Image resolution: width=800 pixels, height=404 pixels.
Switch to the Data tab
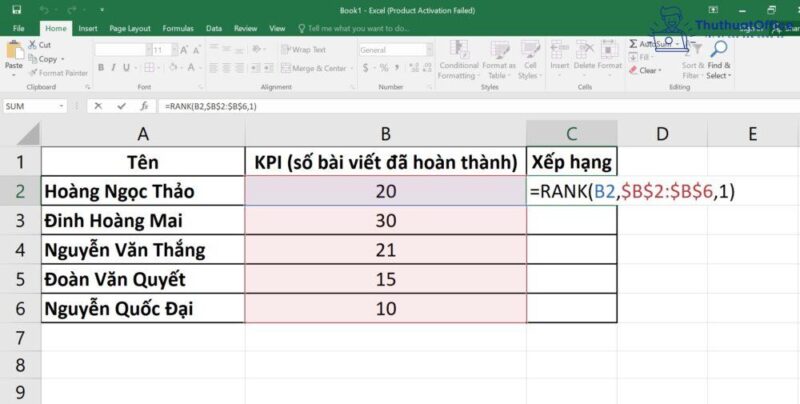tap(214, 29)
